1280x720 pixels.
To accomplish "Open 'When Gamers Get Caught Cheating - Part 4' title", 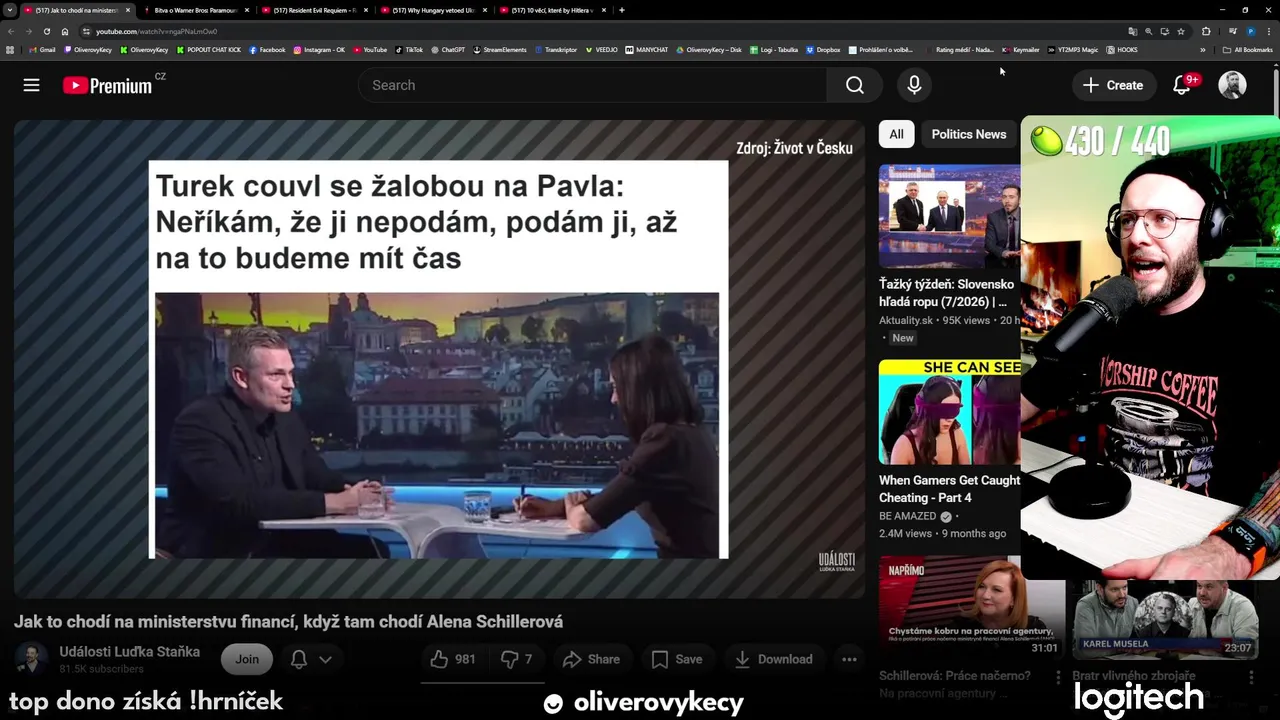I will pos(950,489).
